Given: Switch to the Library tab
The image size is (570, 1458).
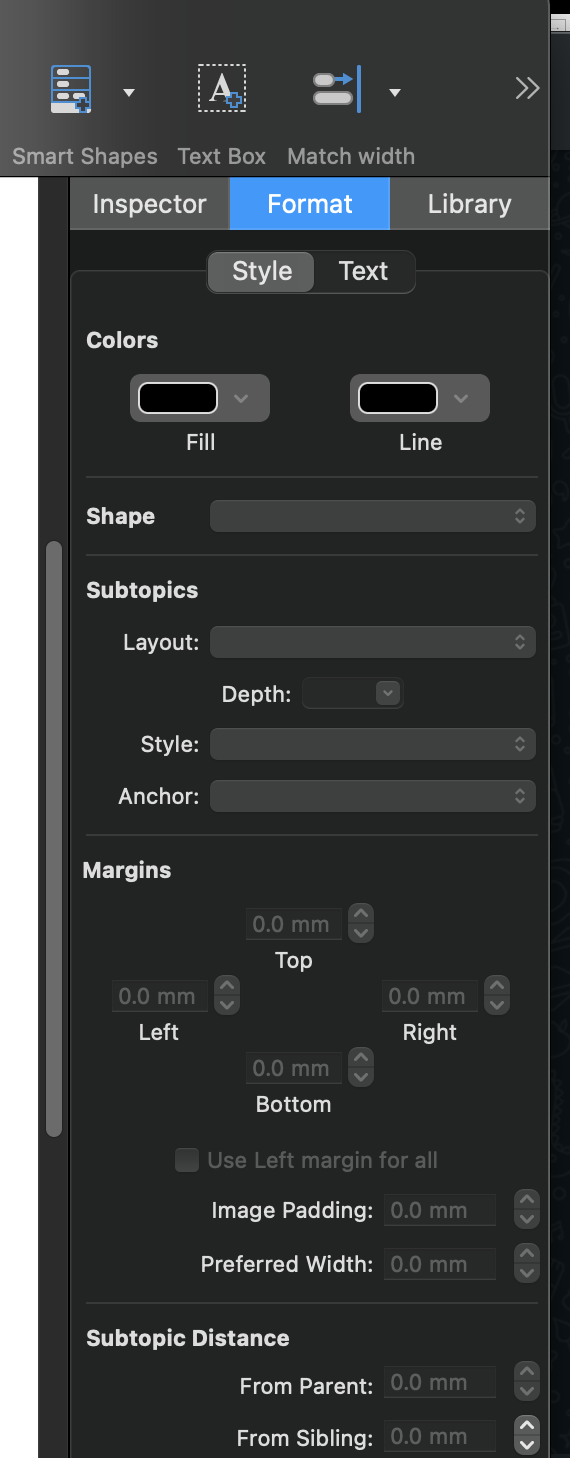Looking at the screenshot, I should [469, 204].
